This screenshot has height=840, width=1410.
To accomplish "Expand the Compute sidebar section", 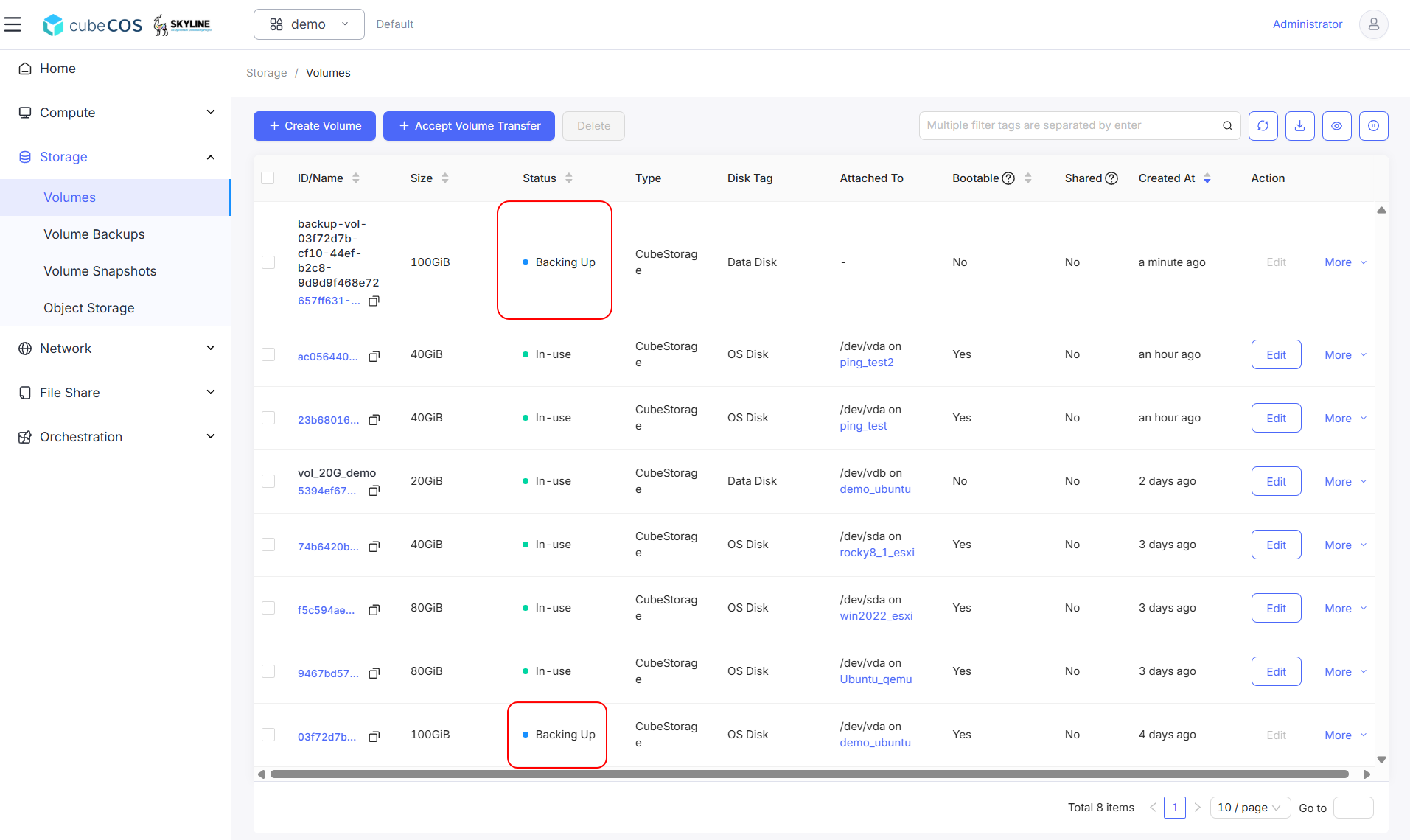I will click(x=116, y=113).
